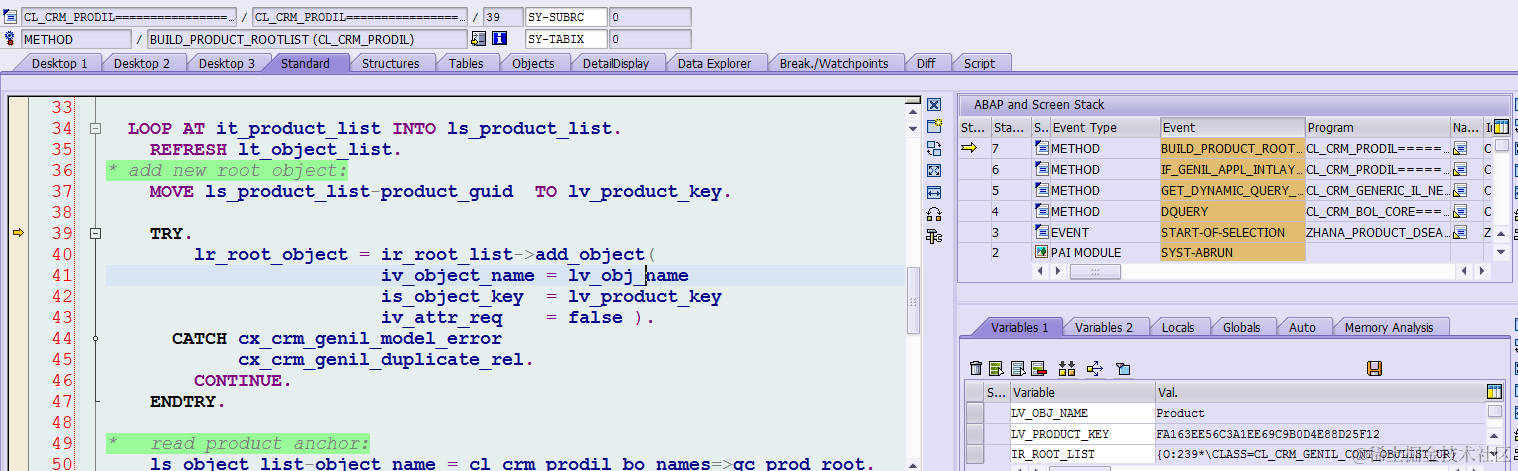Screen dimensions: 1518x471
Task: Click the Val. column header
Action: point(1319,392)
